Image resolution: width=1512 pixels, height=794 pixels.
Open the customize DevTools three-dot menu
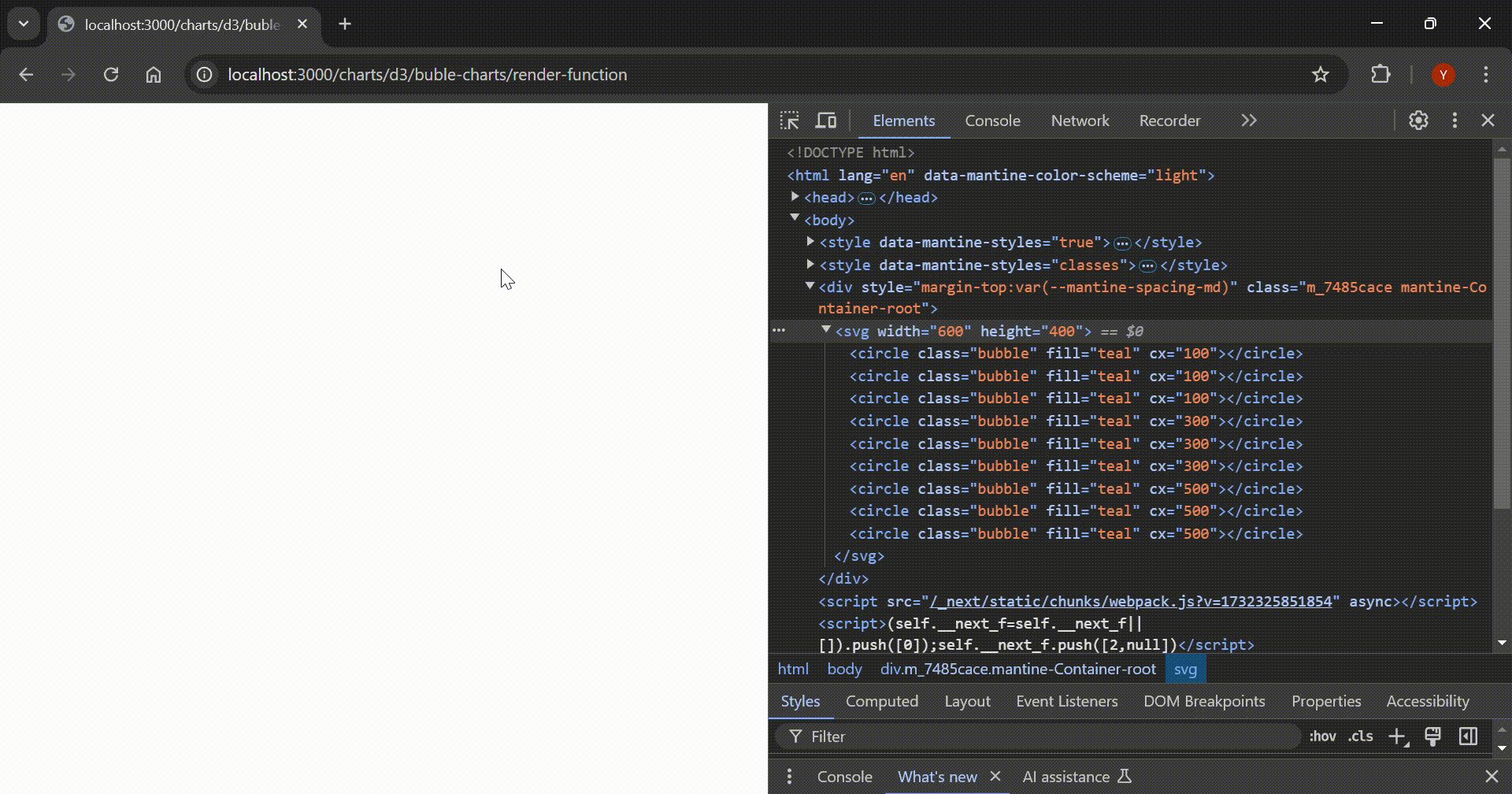point(1455,121)
